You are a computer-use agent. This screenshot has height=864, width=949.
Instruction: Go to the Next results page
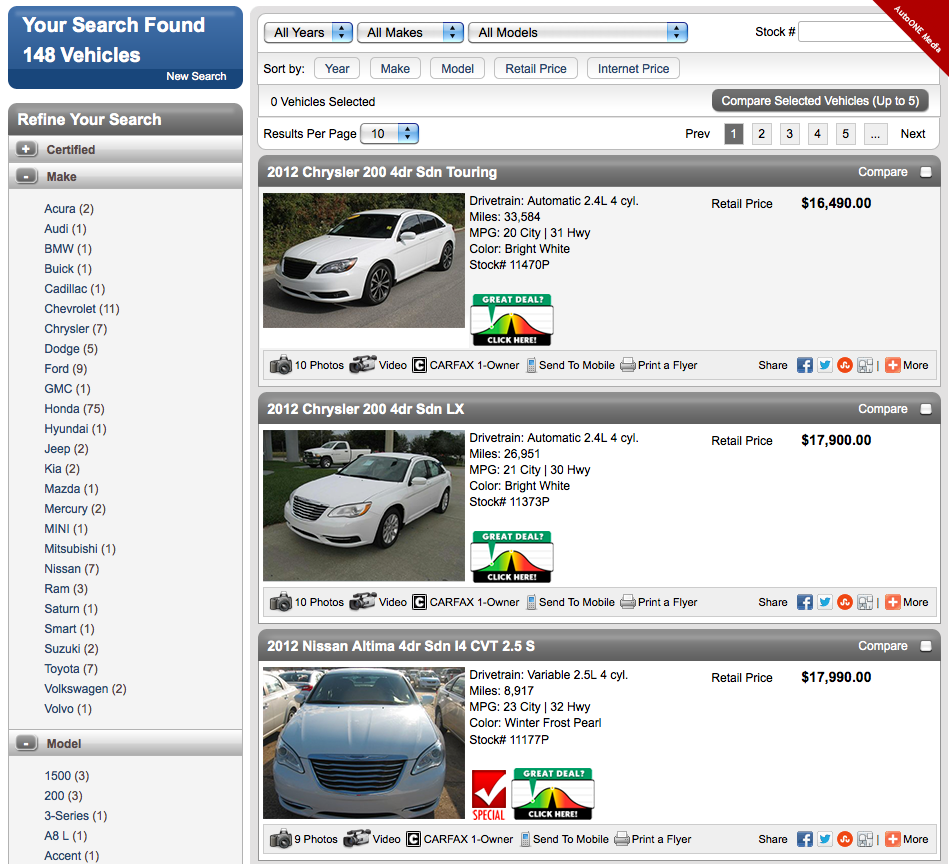click(913, 134)
